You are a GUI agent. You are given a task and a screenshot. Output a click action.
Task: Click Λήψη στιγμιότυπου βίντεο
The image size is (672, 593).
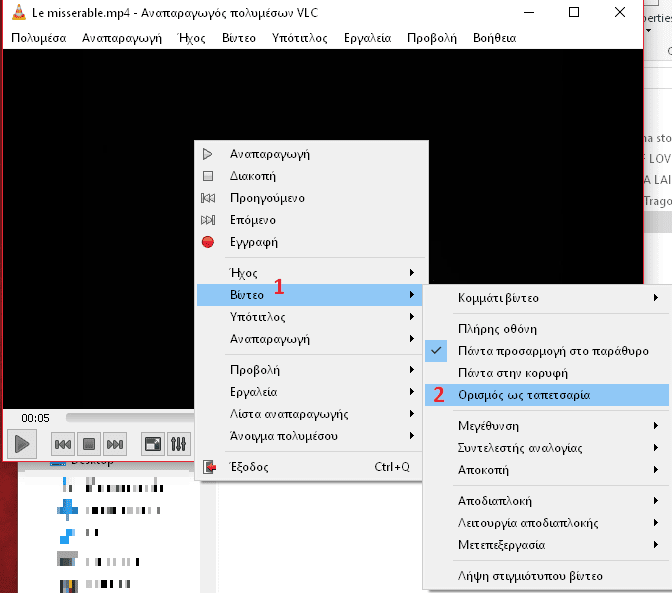547,576
